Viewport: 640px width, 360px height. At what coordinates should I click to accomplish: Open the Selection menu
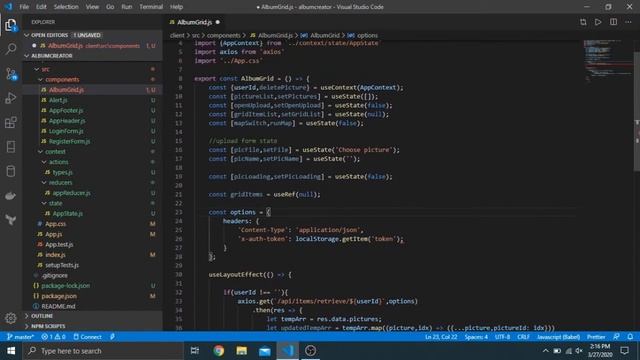(66, 7)
